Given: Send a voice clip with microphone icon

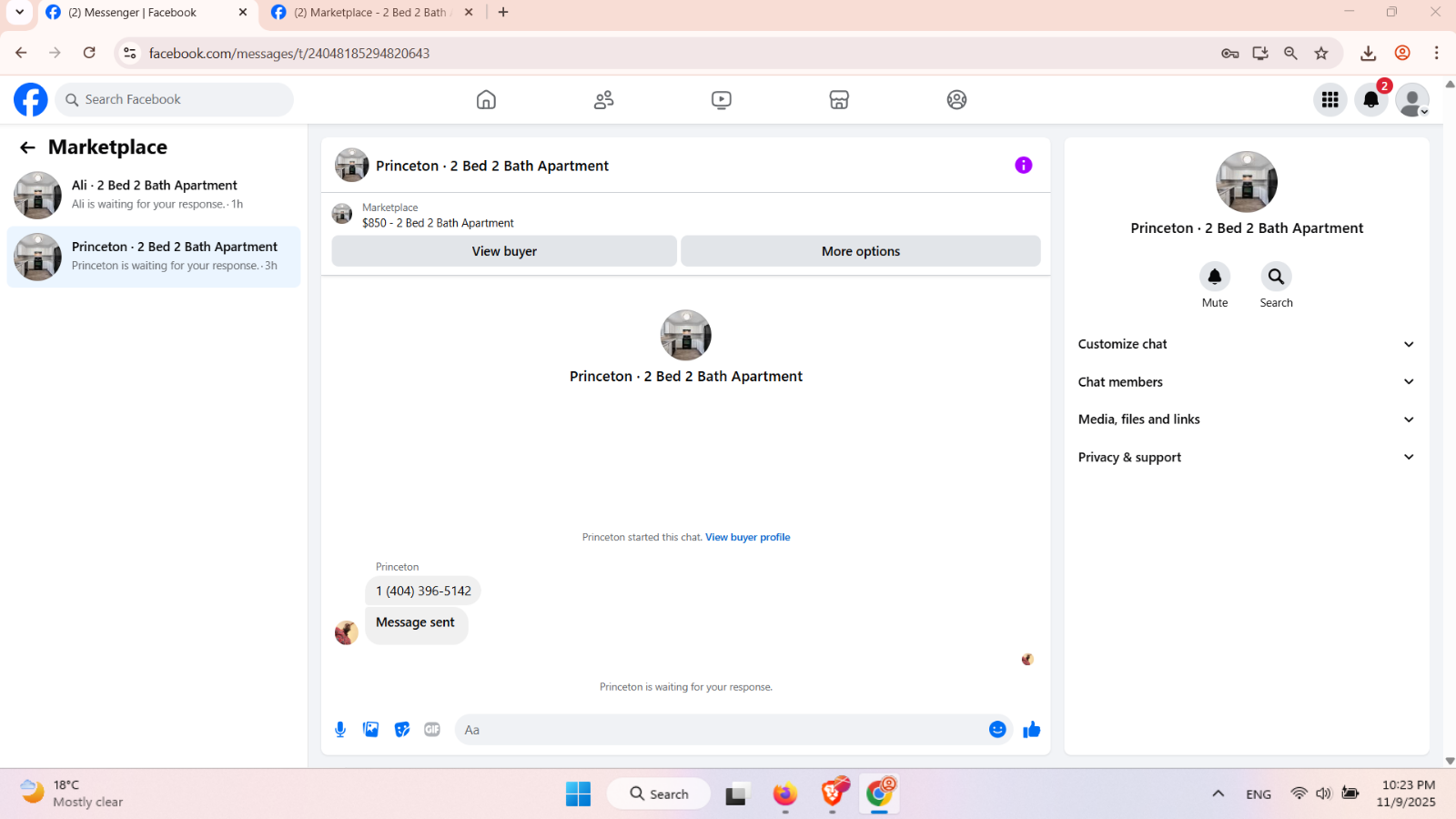Looking at the screenshot, I should point(340,730).
